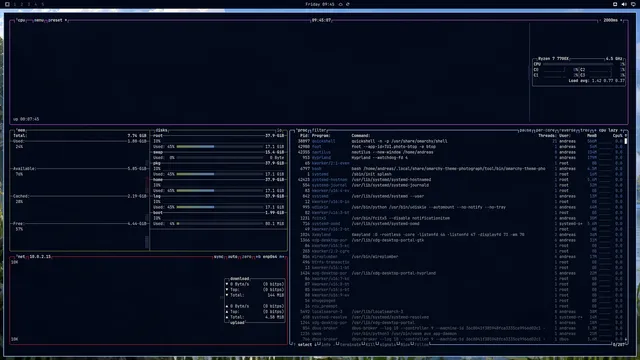Click the Friday 09:45 clock

[320, 4]
